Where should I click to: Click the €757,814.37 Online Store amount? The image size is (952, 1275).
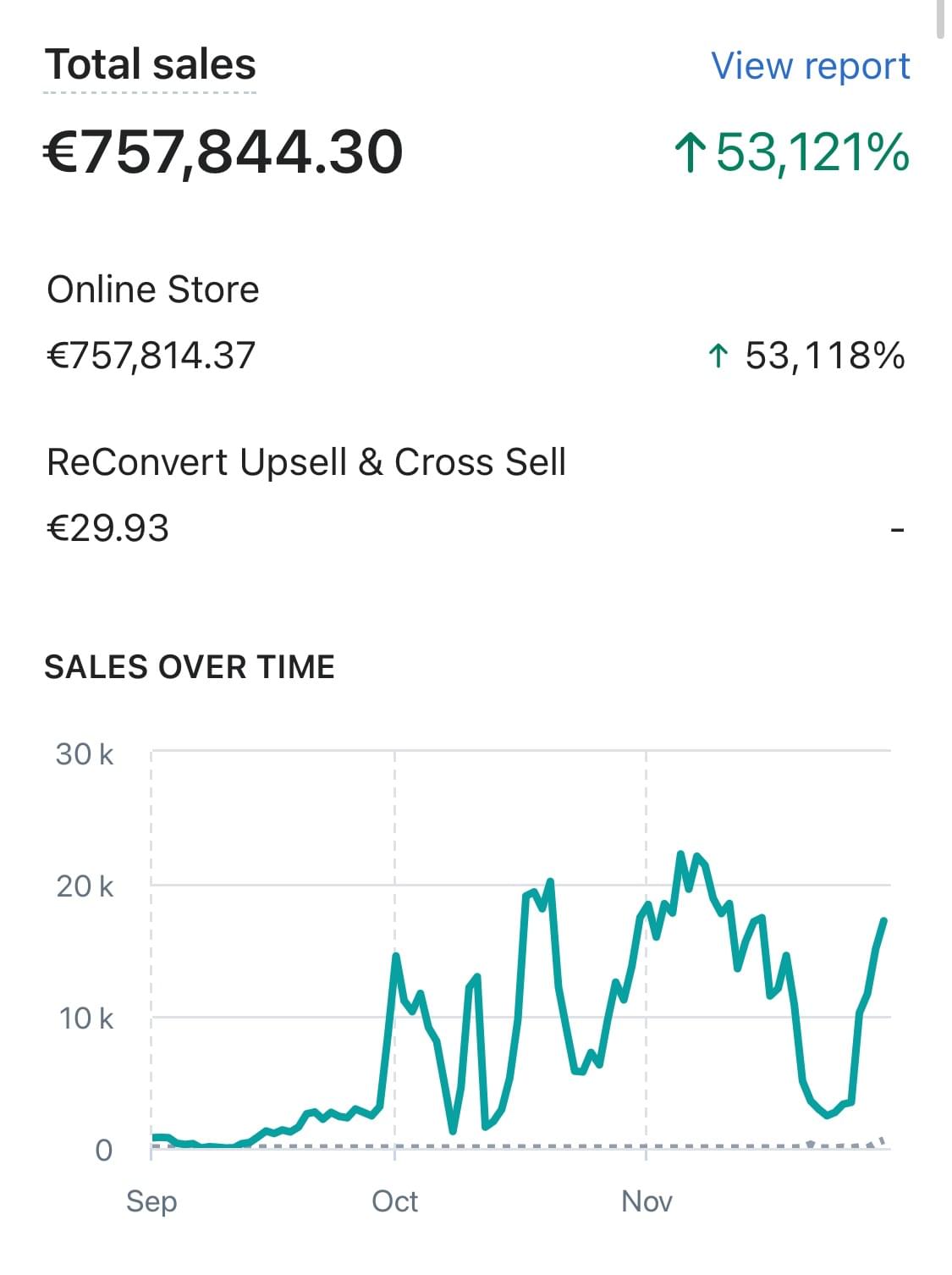[151, 356]
